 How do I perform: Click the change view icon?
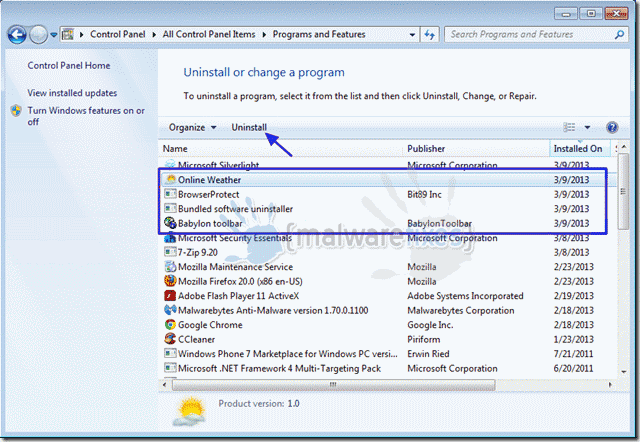pyautogui.click(x=569, y=128)
